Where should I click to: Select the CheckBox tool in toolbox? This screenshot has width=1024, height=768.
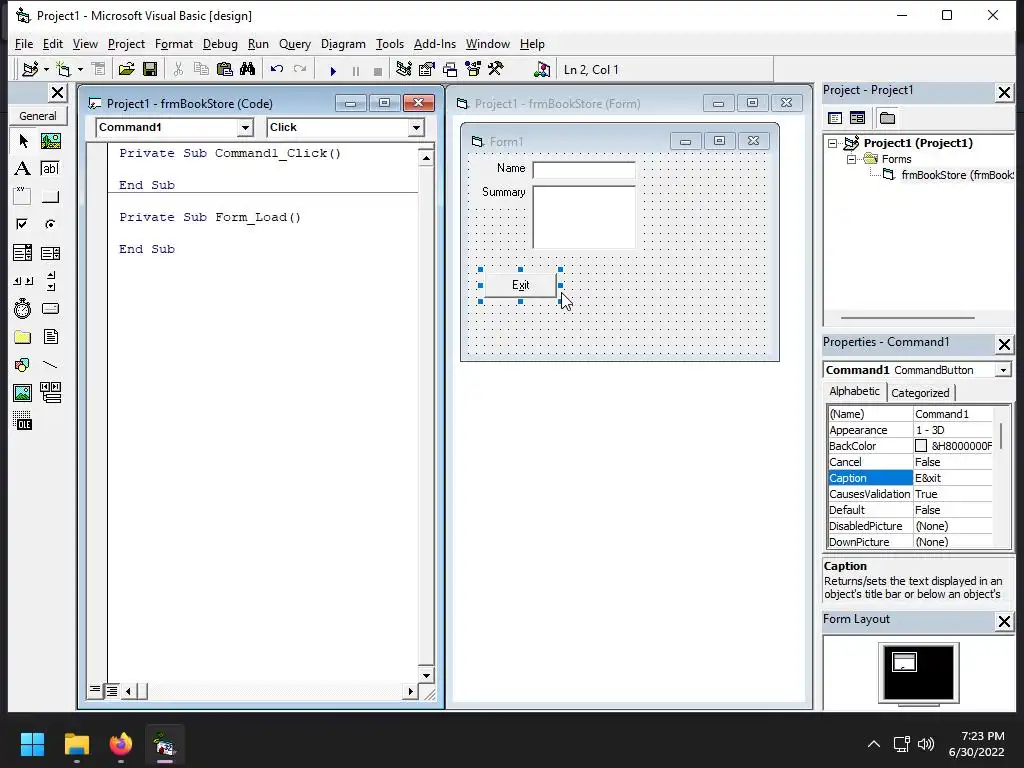pos(23,225)
